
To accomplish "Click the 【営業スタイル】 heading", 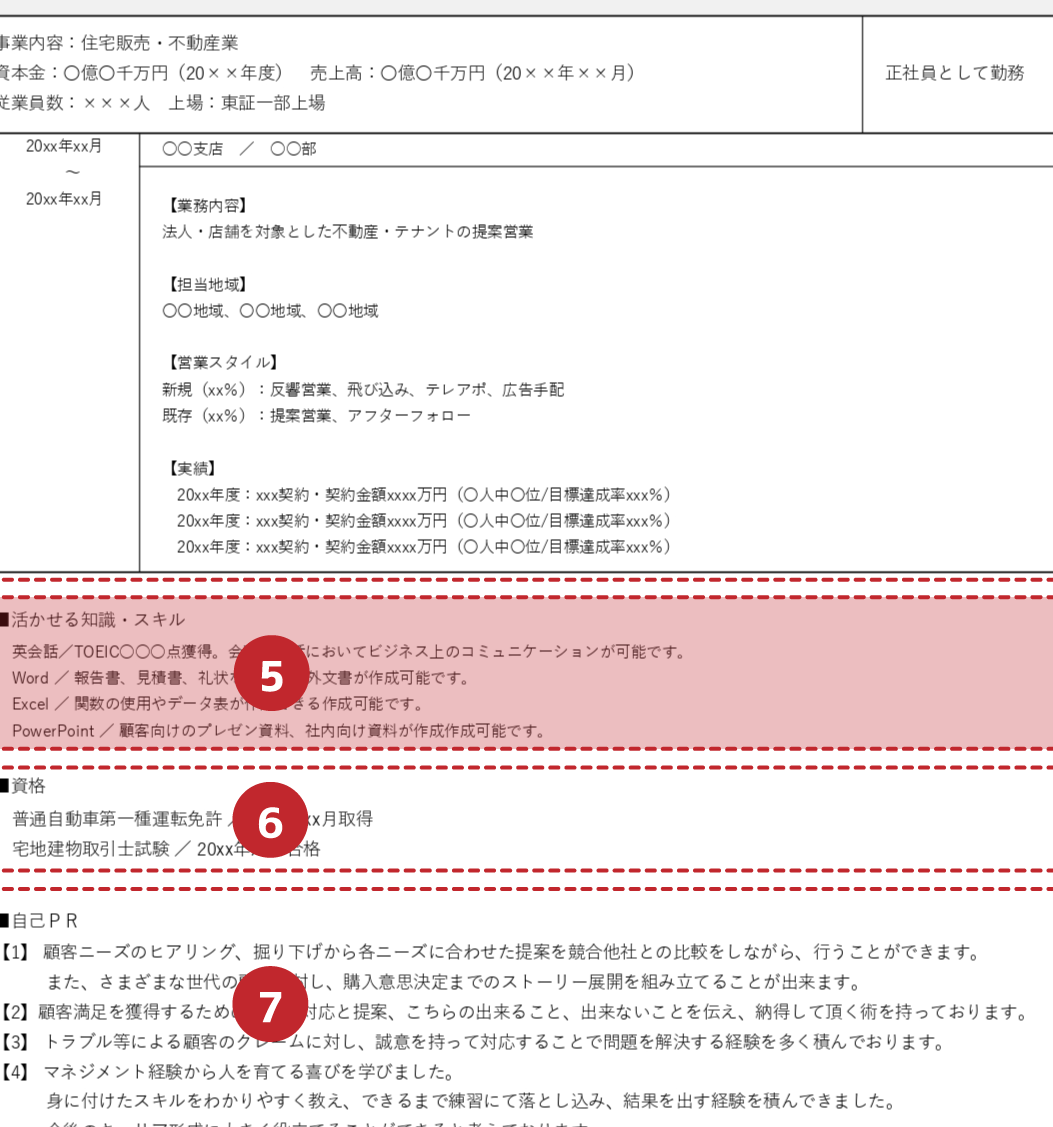I will 221,362.
